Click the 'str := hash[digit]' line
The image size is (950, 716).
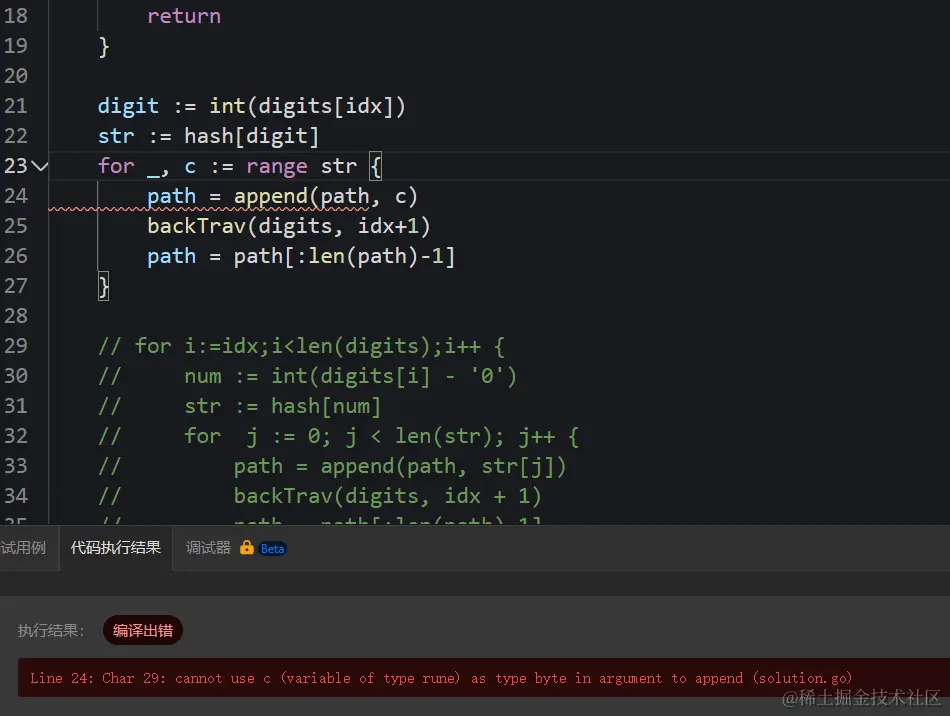point(208,136)
